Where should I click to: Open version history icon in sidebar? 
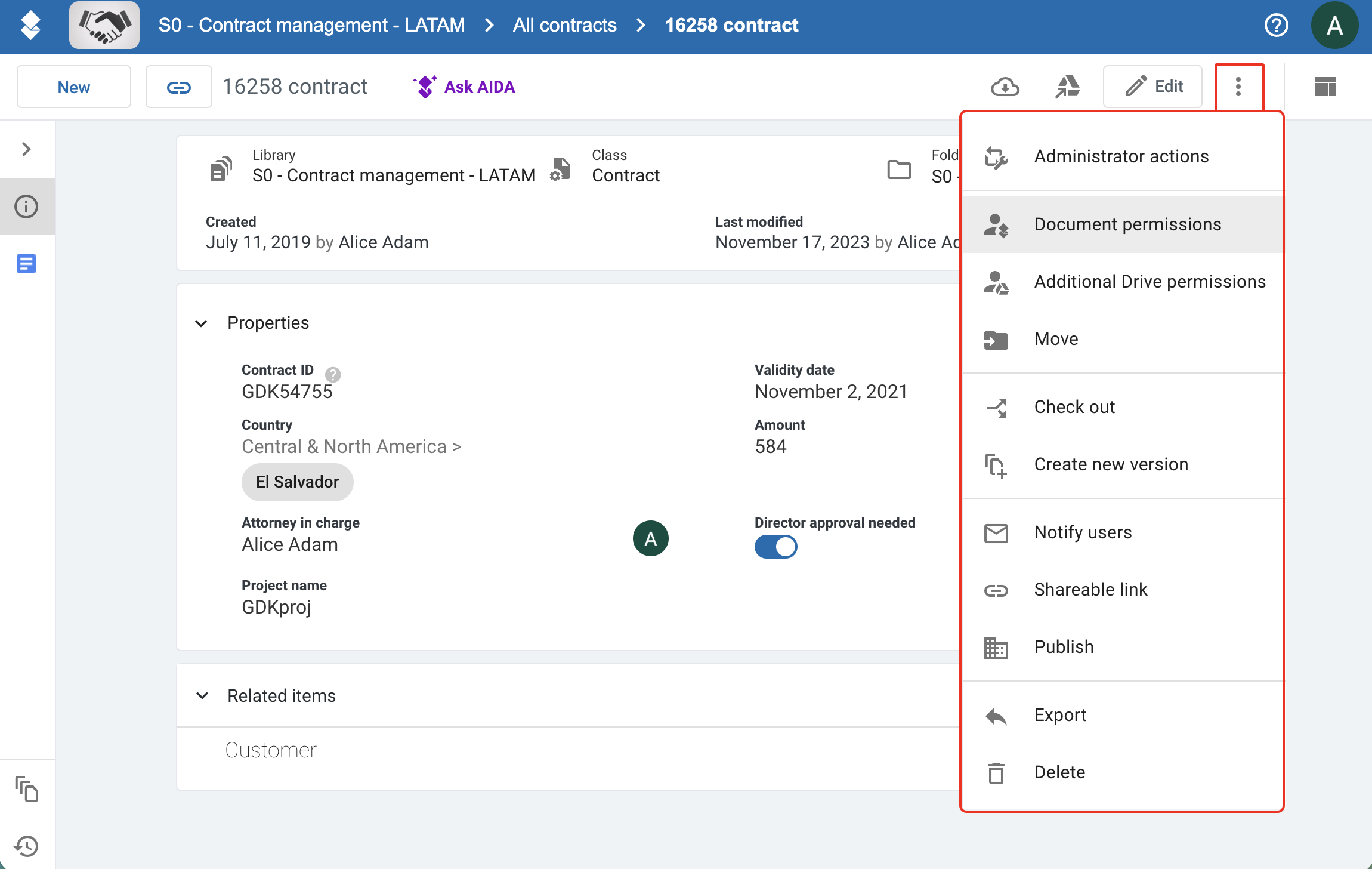pos(26,846)
